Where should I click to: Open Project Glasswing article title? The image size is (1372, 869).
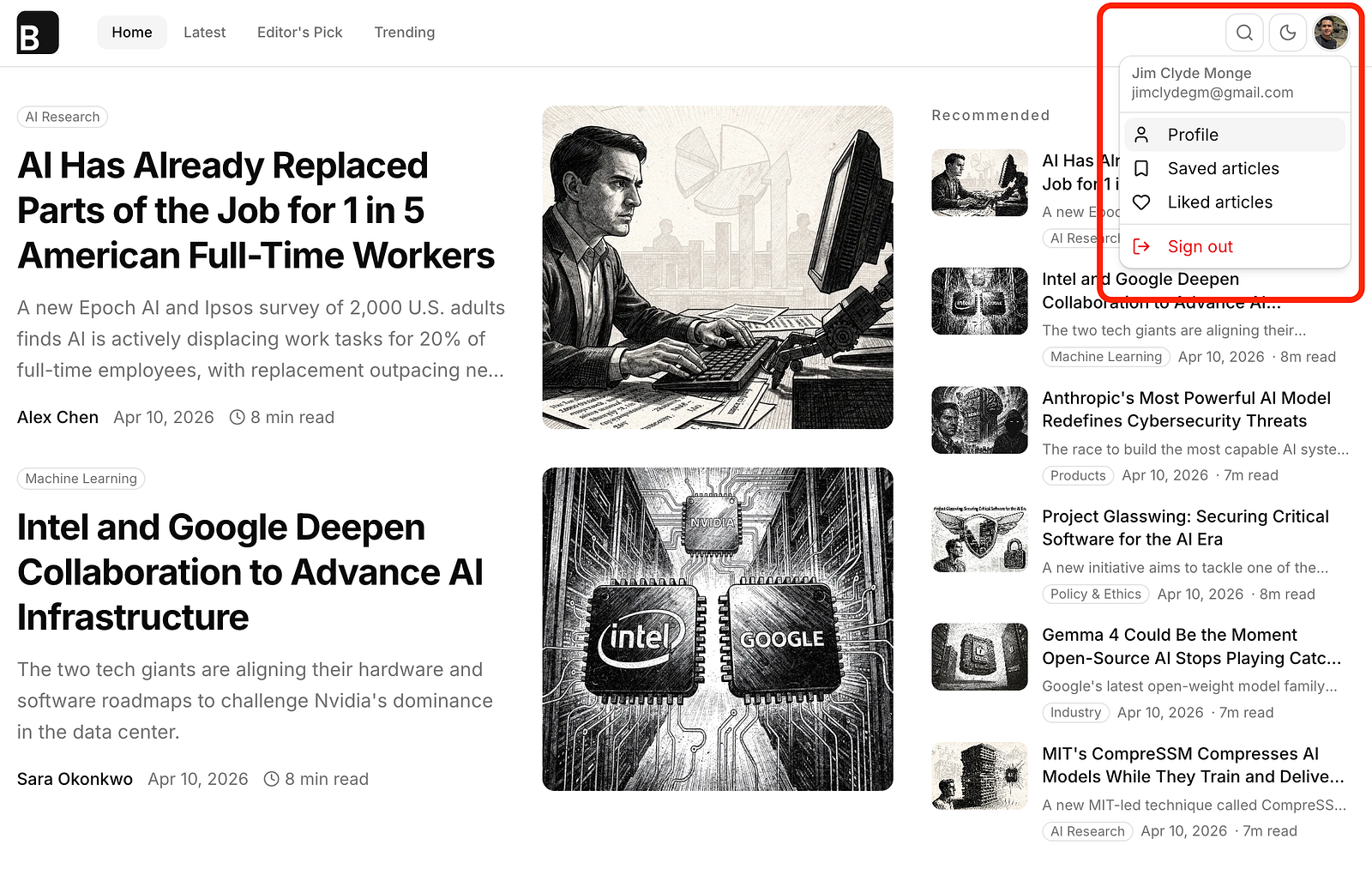pyautogui.click(x=1186, y=528)
